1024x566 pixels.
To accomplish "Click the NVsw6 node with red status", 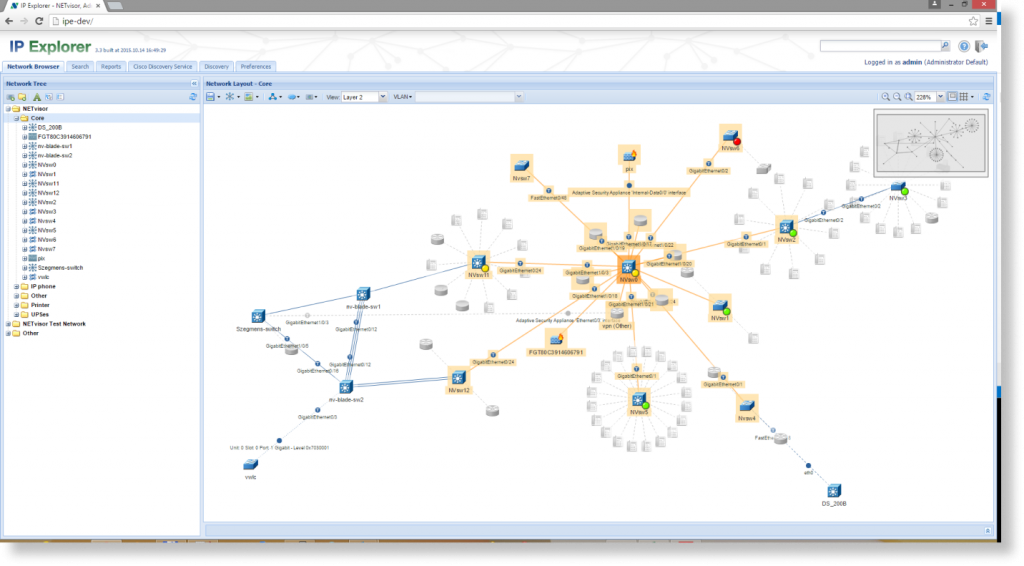I will pyautogui.click(x=730, y=136).
